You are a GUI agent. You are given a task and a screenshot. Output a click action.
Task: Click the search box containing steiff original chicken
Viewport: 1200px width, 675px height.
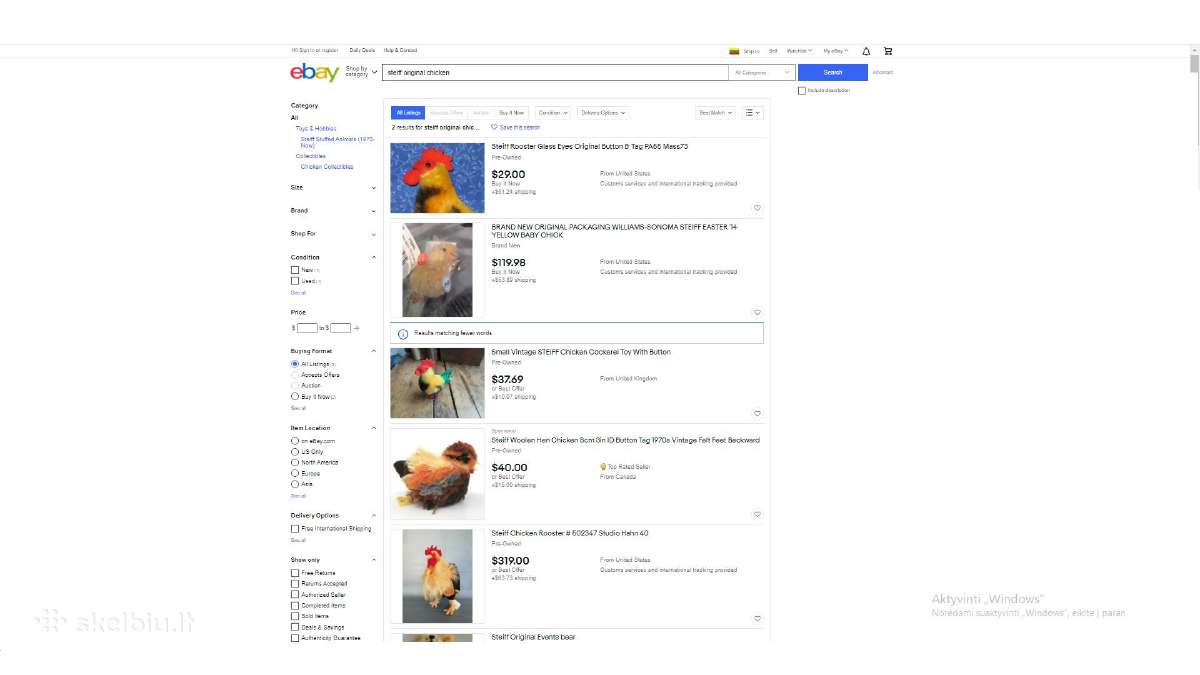(555, 73)
